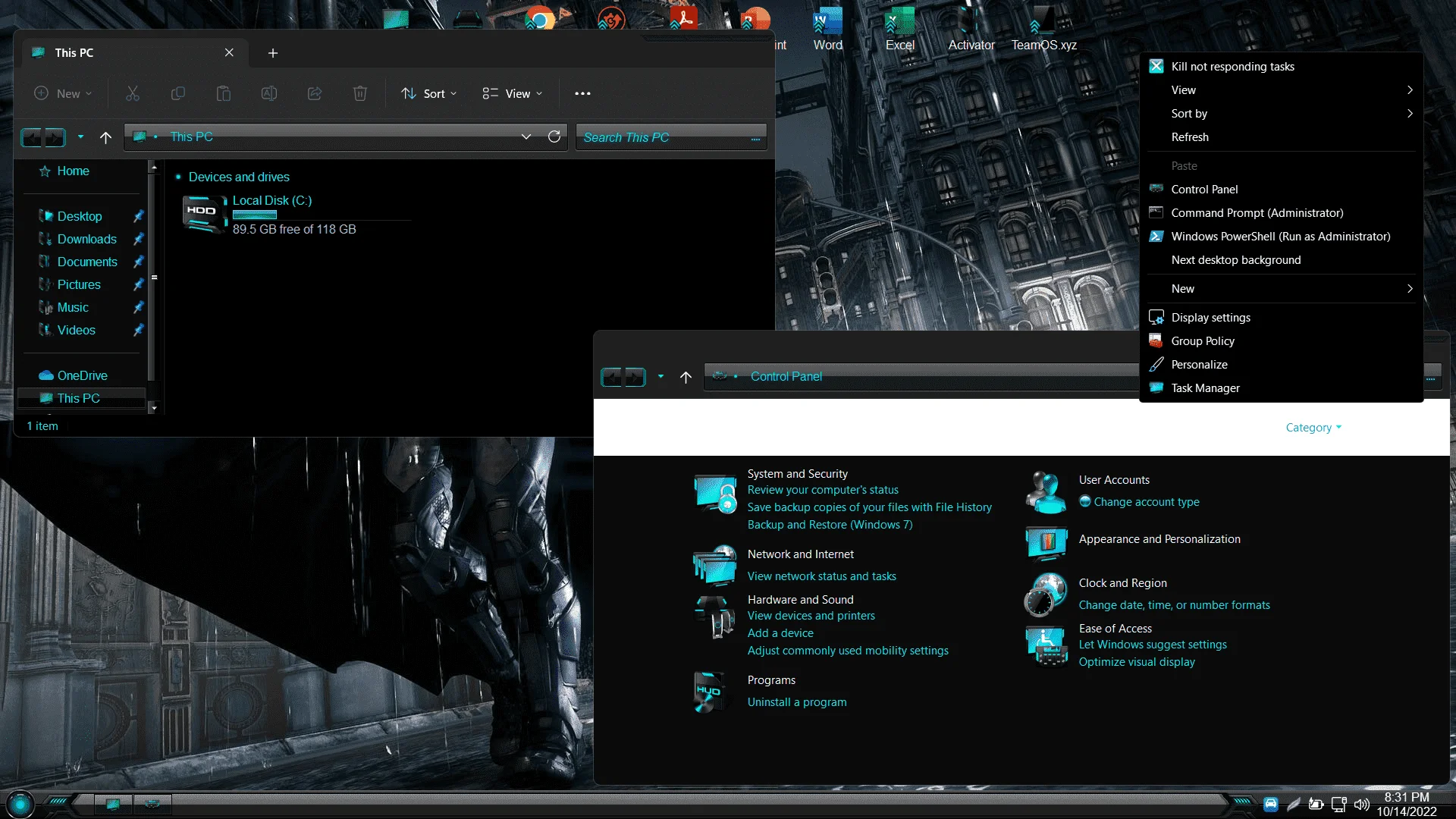Expand the This PC address bar history chevron

pyautogui.click(x=526, y=136)
